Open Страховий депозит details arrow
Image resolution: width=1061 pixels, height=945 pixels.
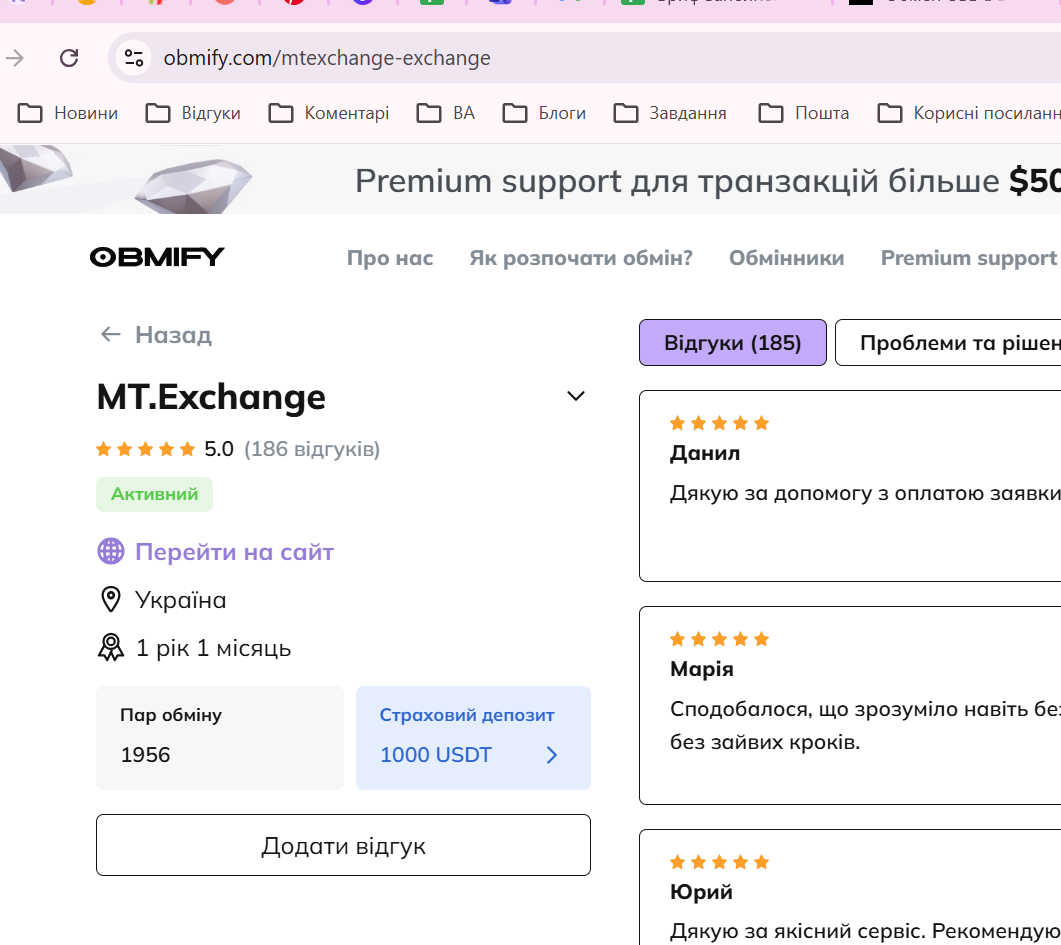click(x=552, y=755)
